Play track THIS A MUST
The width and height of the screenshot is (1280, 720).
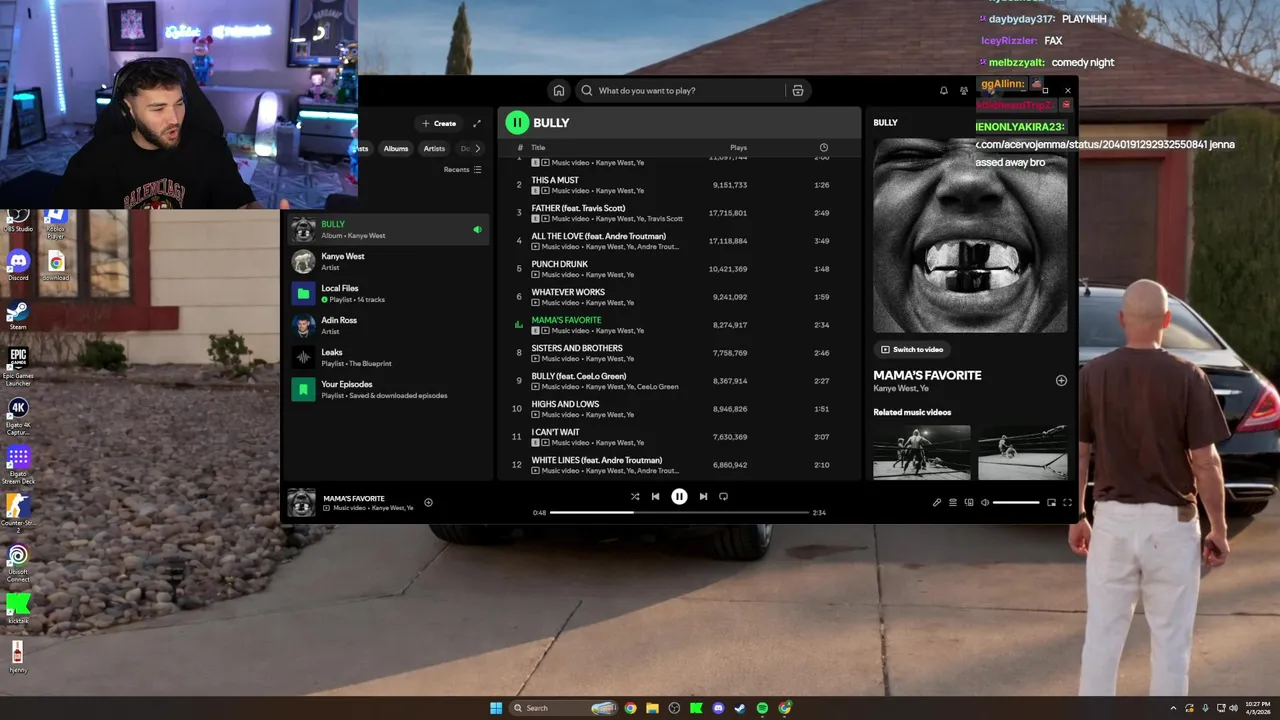678,185
